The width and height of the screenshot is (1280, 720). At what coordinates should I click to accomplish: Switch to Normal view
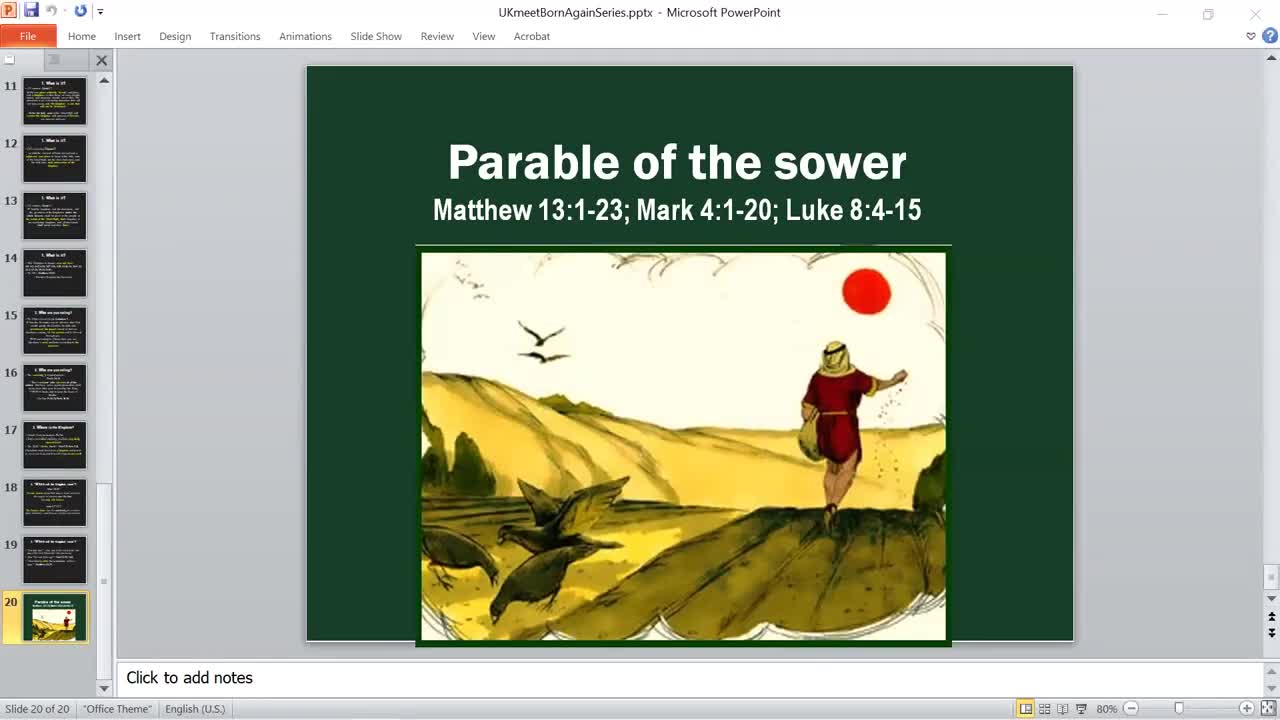click(1025, 709)
